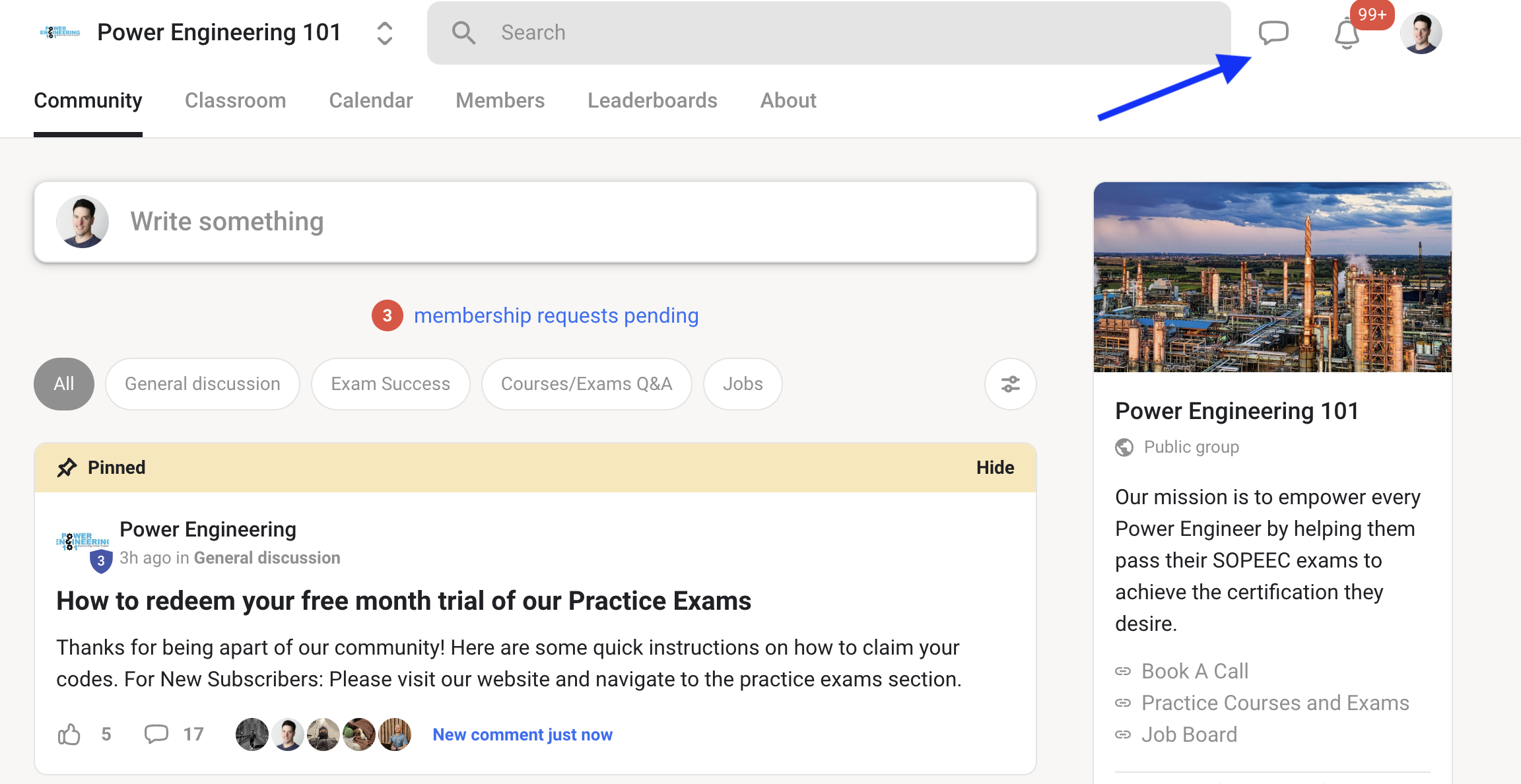Viewport: 1521px width, 784px height.
Task: Switch to the Classroom tab
Action: point(236,100)
